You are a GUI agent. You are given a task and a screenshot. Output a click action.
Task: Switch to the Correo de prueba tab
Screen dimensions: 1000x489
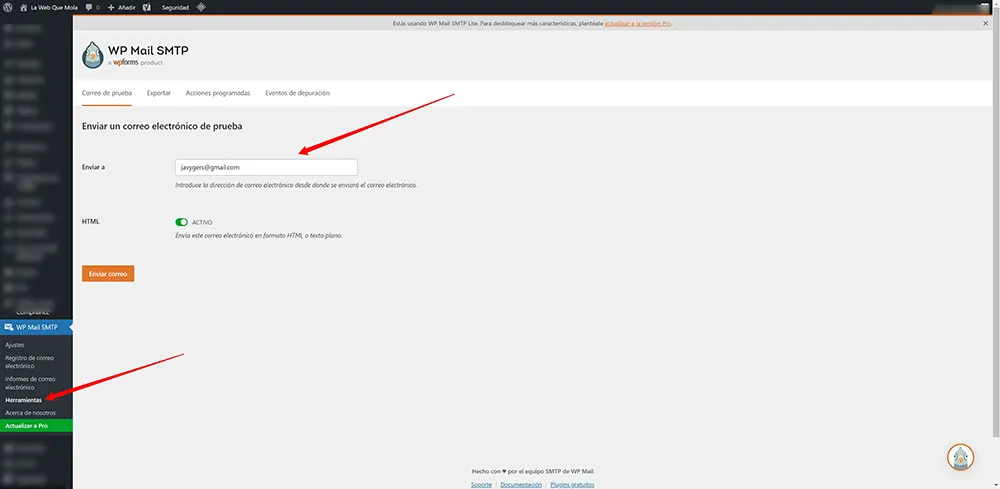(107, 93)
